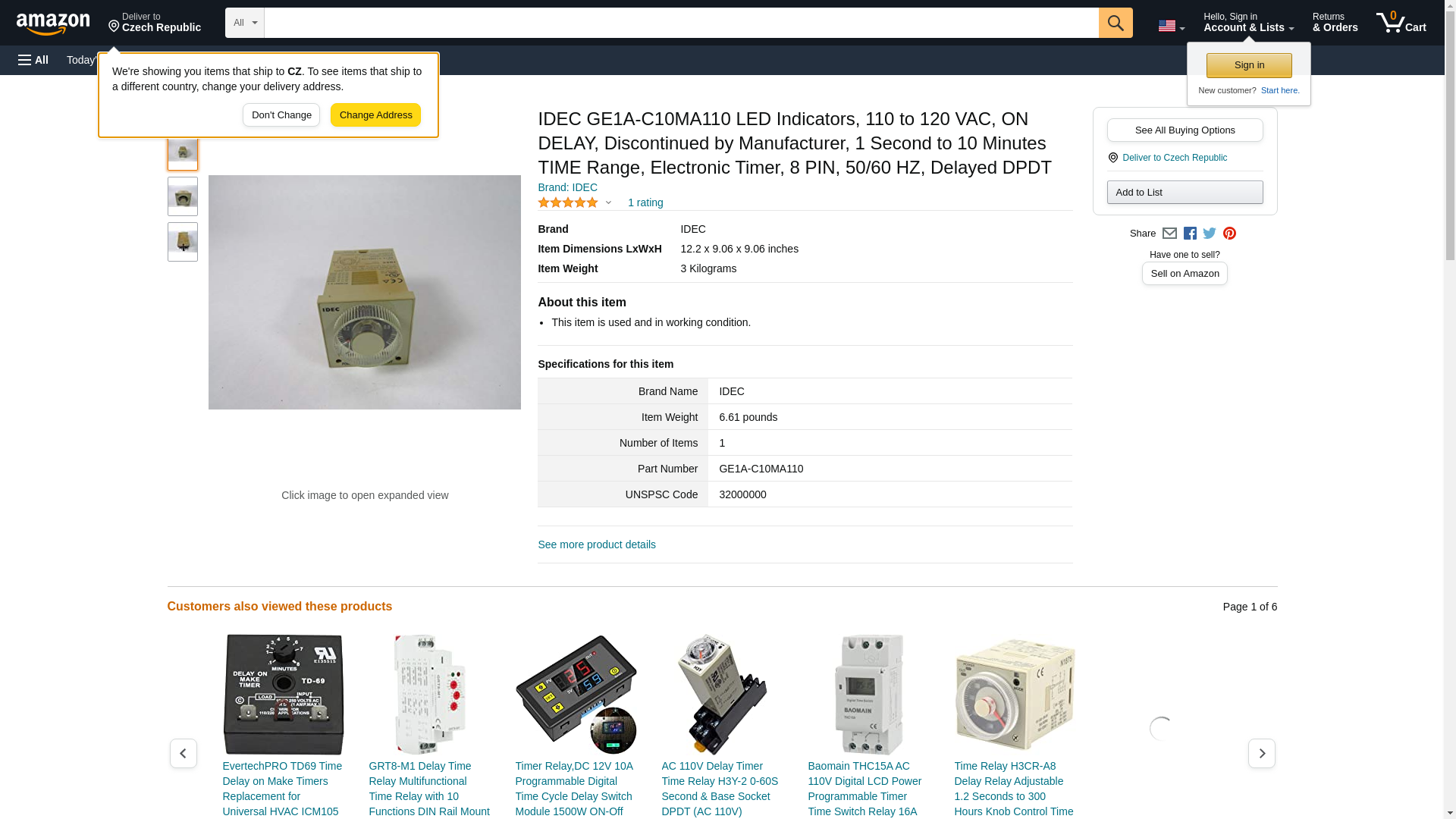Click the Amazon logo

(x=53, y=24)
